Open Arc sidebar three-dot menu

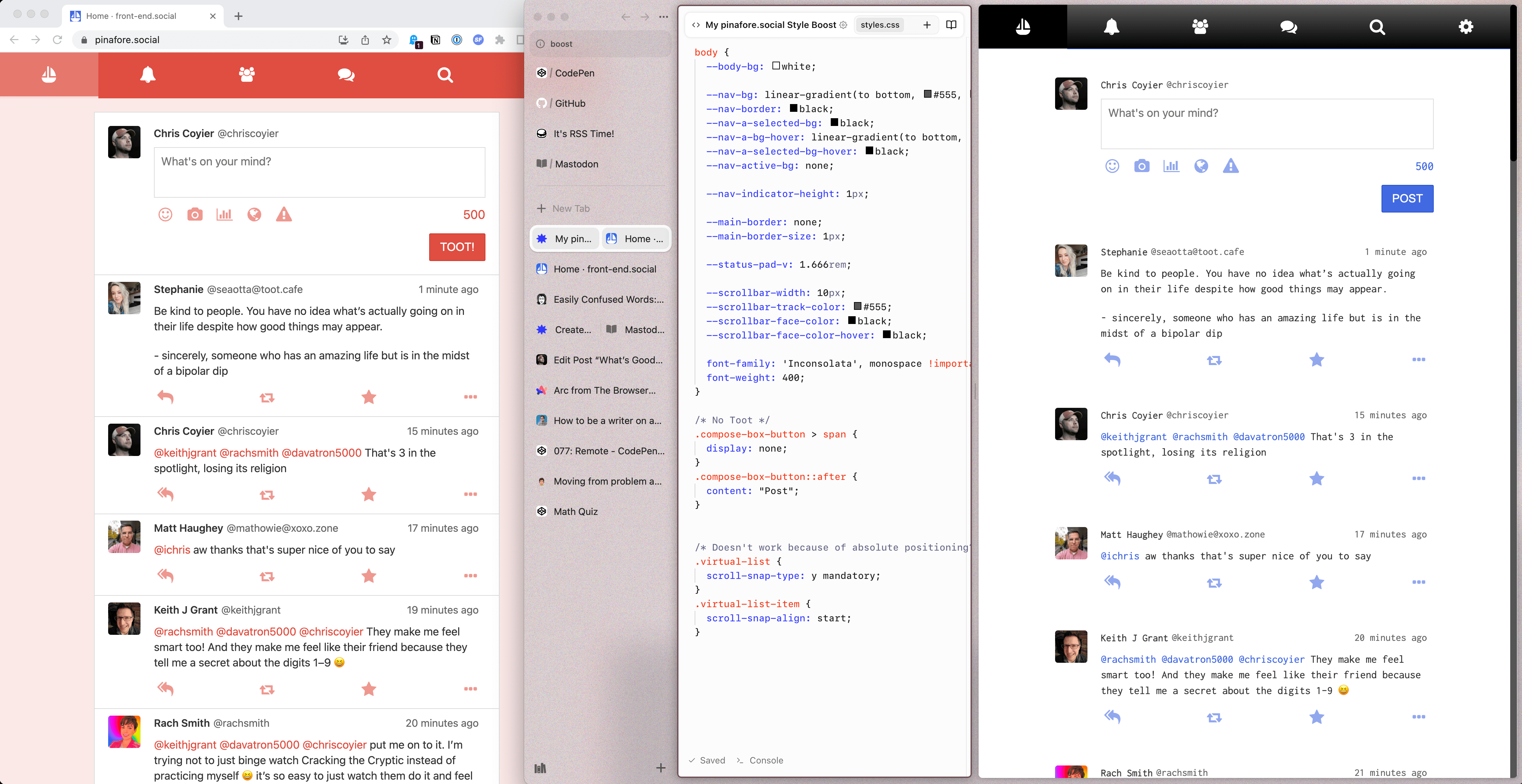point(664,17)
